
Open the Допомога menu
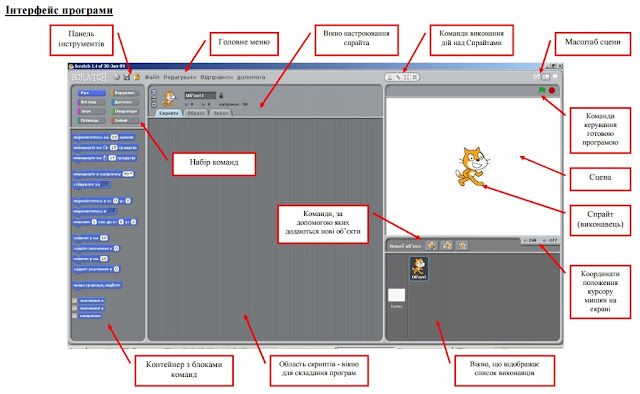(x=251, y=77)
